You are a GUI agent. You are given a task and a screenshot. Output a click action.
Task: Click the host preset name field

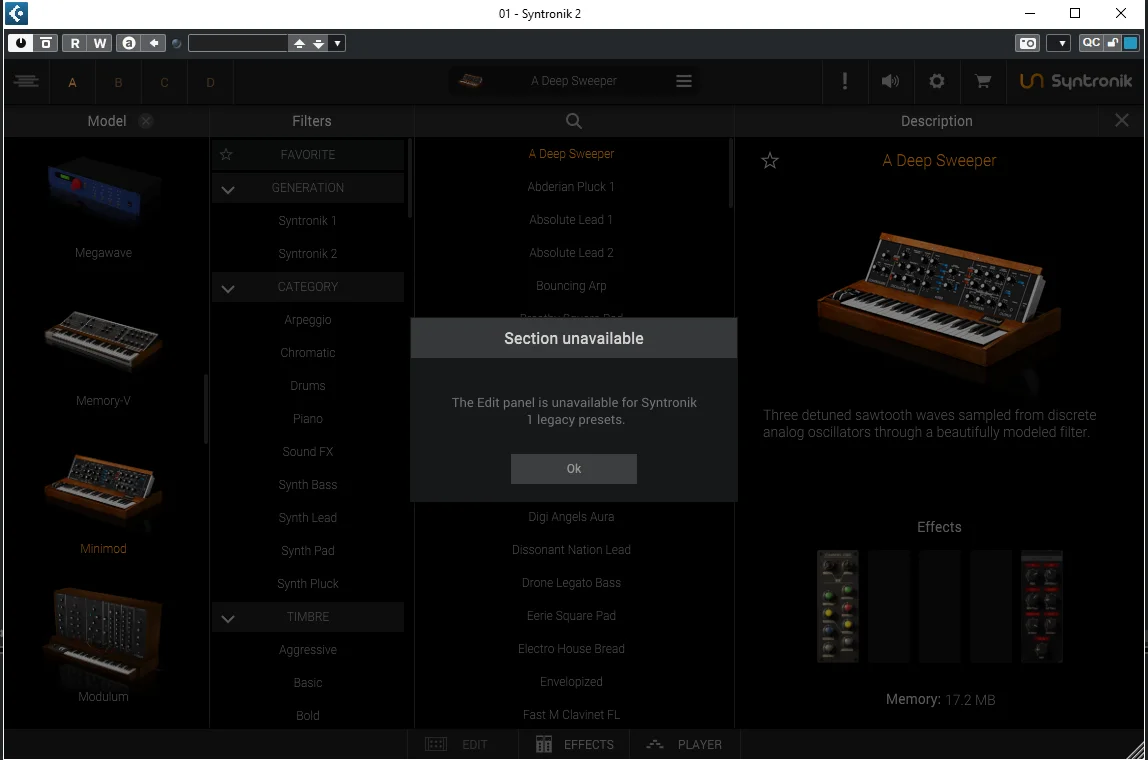[238, 43]
